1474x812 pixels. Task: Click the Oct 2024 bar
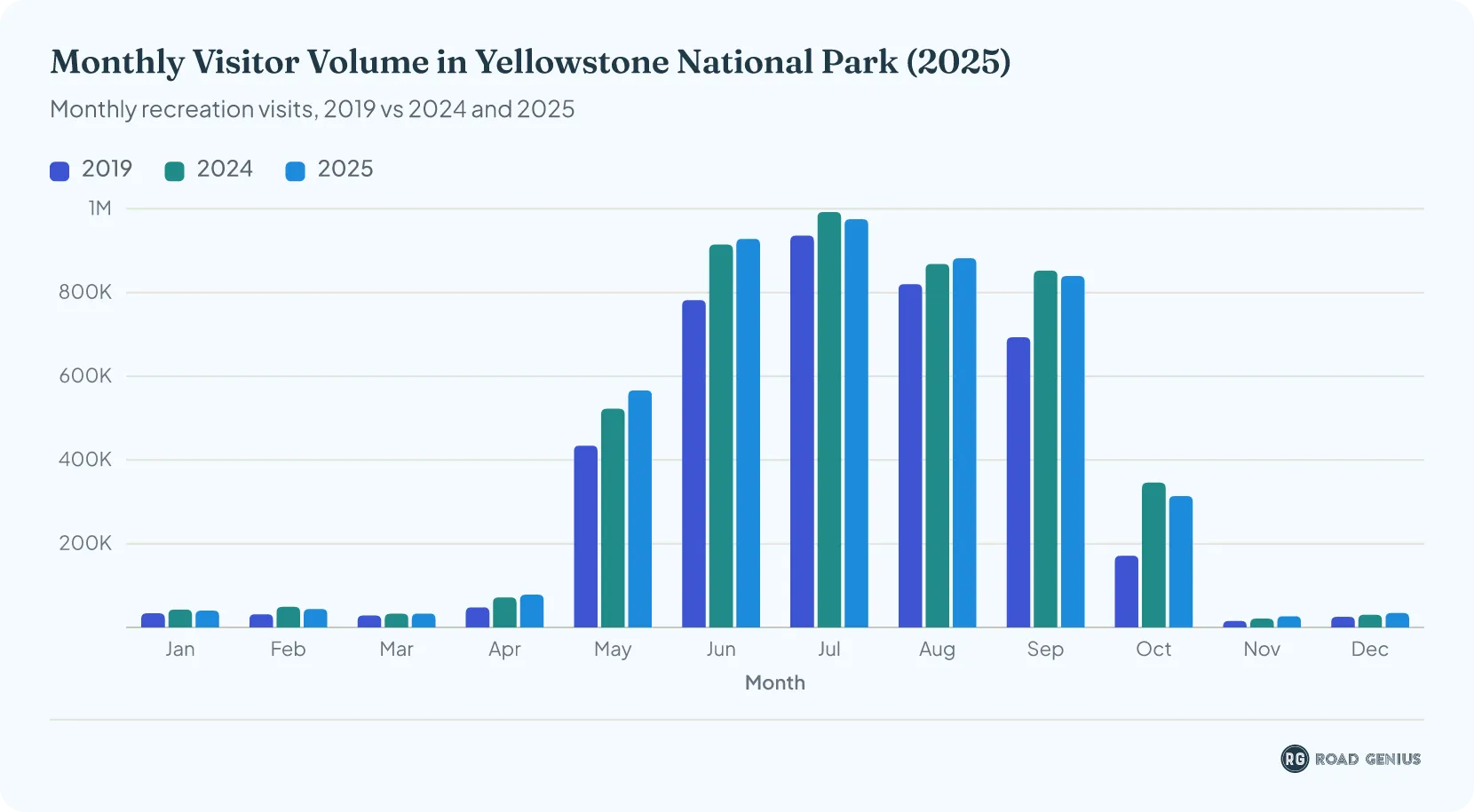click(x=1153, y=555)
